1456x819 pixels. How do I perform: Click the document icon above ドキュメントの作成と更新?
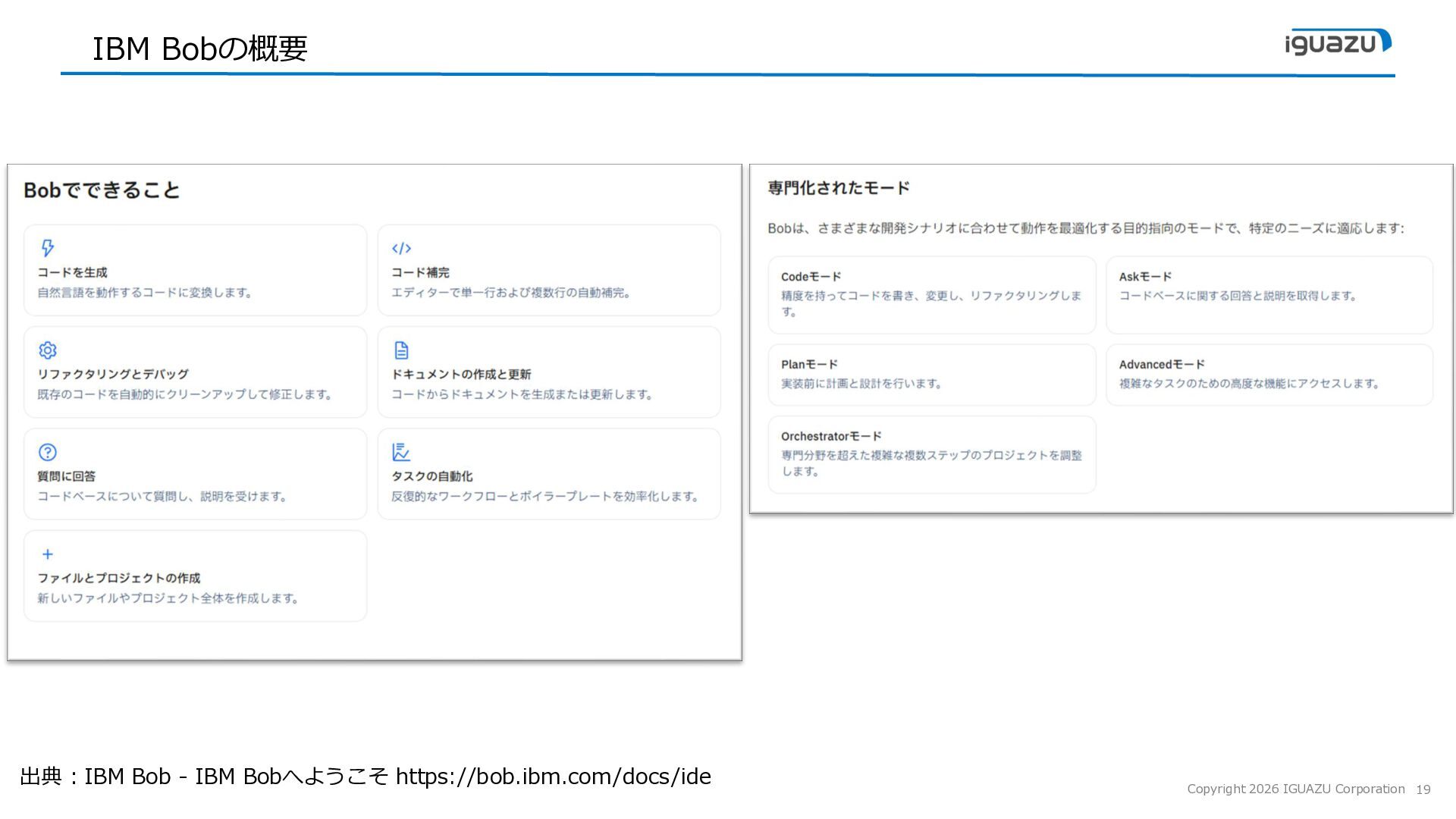(401, 350)
